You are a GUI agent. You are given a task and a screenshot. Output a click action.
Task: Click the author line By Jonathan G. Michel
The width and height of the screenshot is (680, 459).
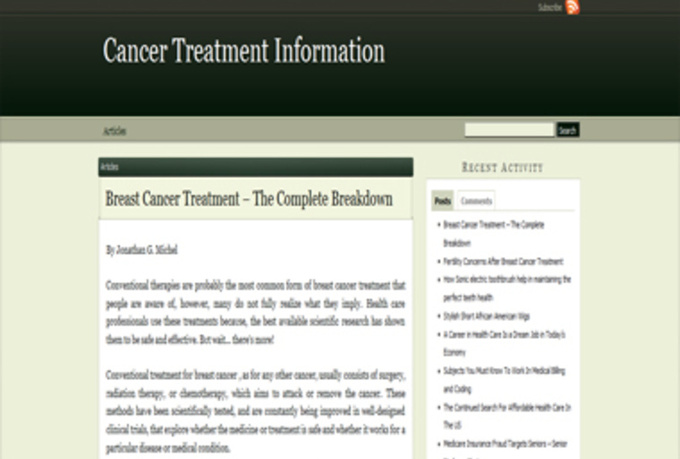pos(142,250)
